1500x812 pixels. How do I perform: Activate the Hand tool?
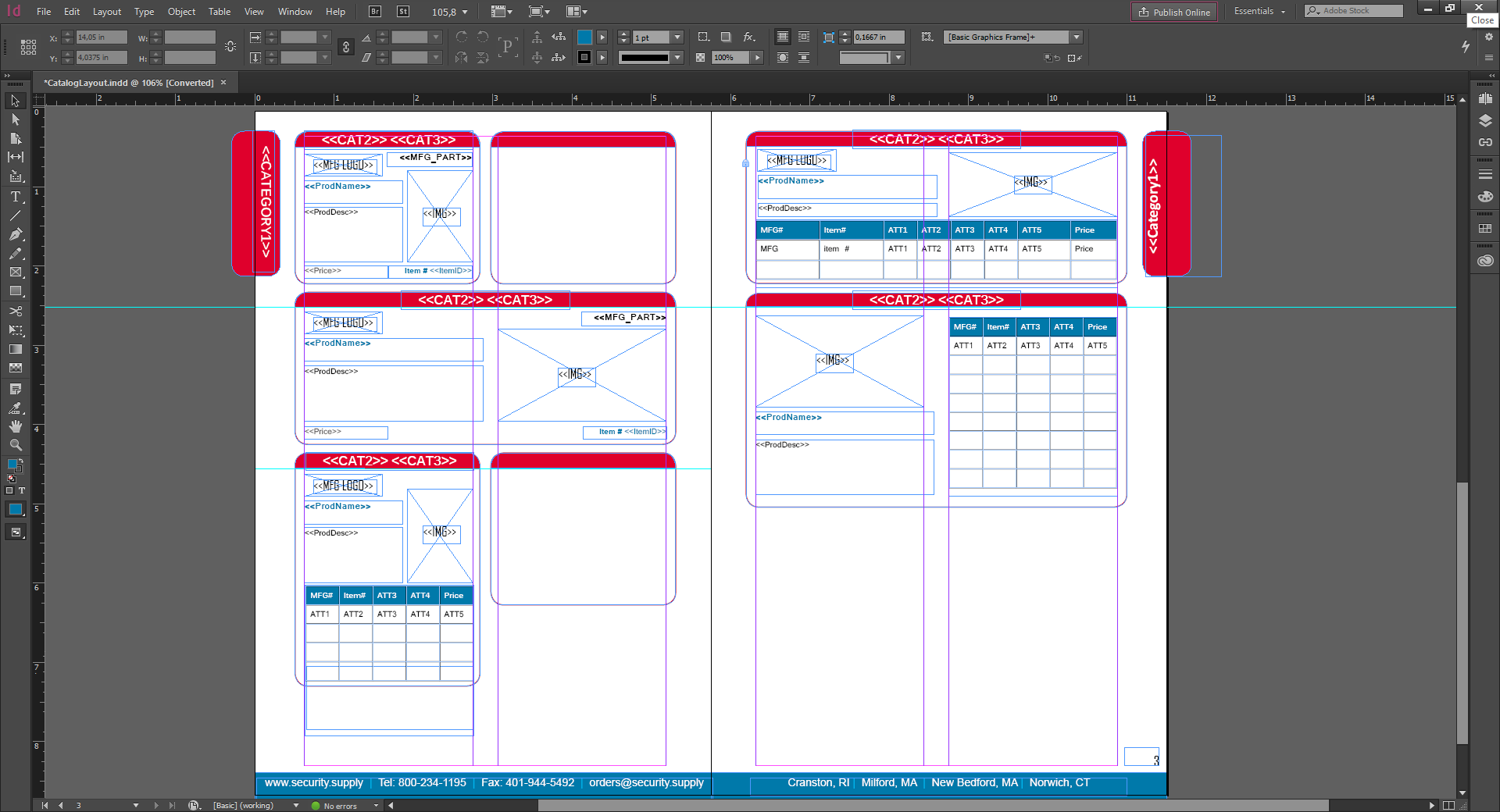15,426
